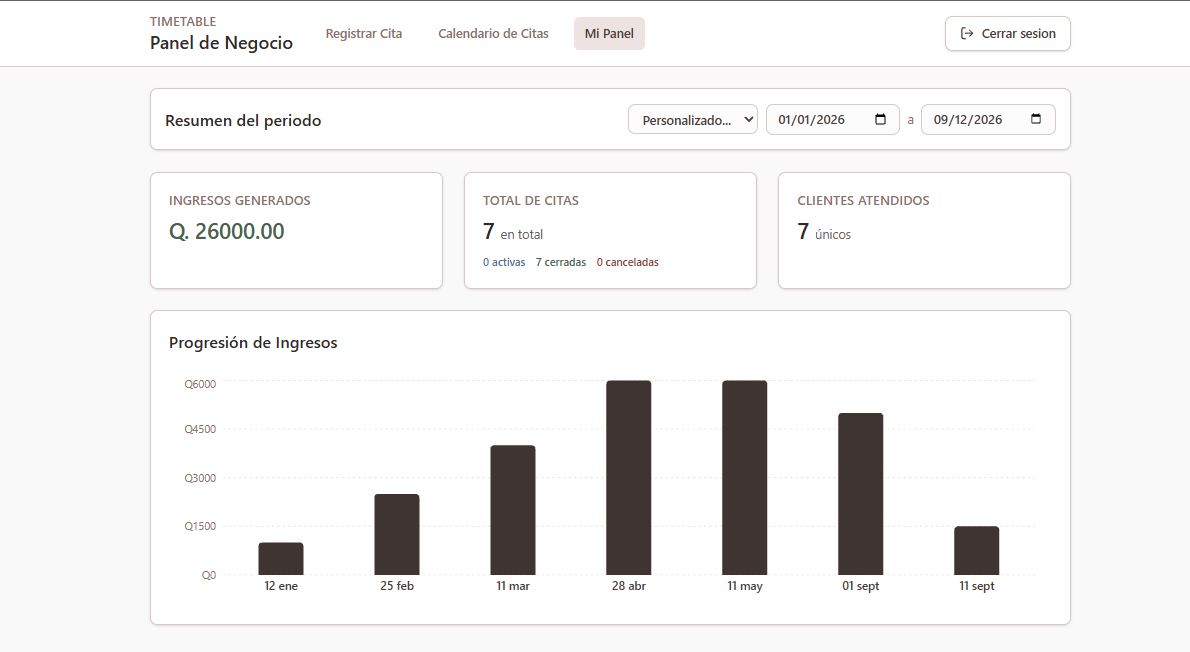Select the 11 sept revenue bar
This screenshot has height=652, width=1190.
pyautogui.click(x=977, y=550)
